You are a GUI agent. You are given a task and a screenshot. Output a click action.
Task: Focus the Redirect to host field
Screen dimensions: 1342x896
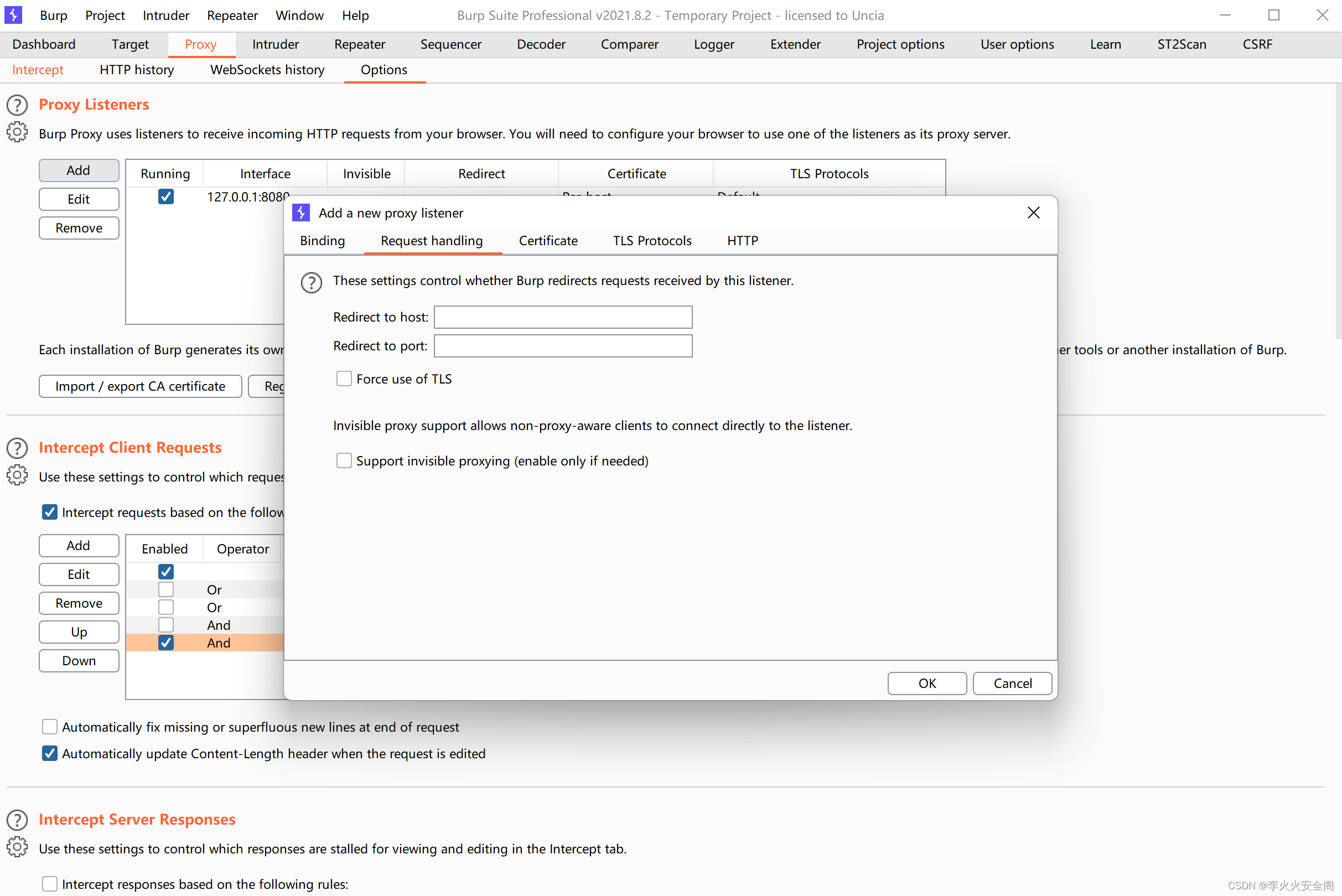pyautogui.click(x=563, y=317)
